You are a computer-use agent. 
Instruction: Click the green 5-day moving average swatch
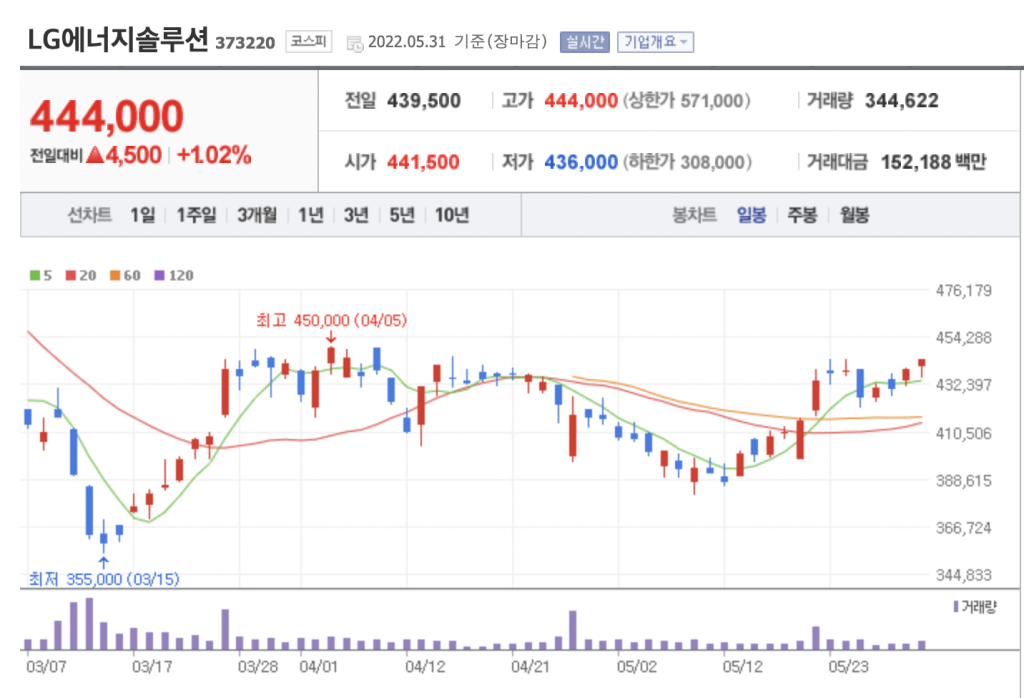tap(35, 275)
